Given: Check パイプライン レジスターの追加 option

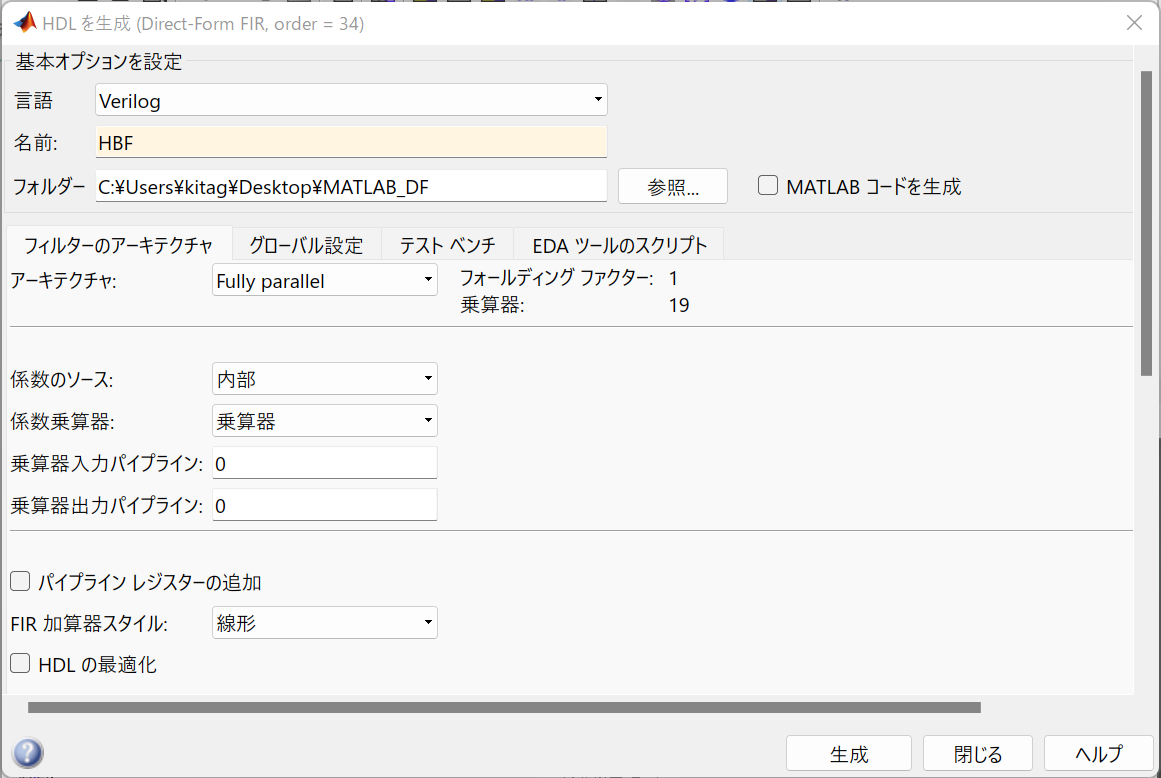Looking at the screenshot, I should click(x=19, y=581).
